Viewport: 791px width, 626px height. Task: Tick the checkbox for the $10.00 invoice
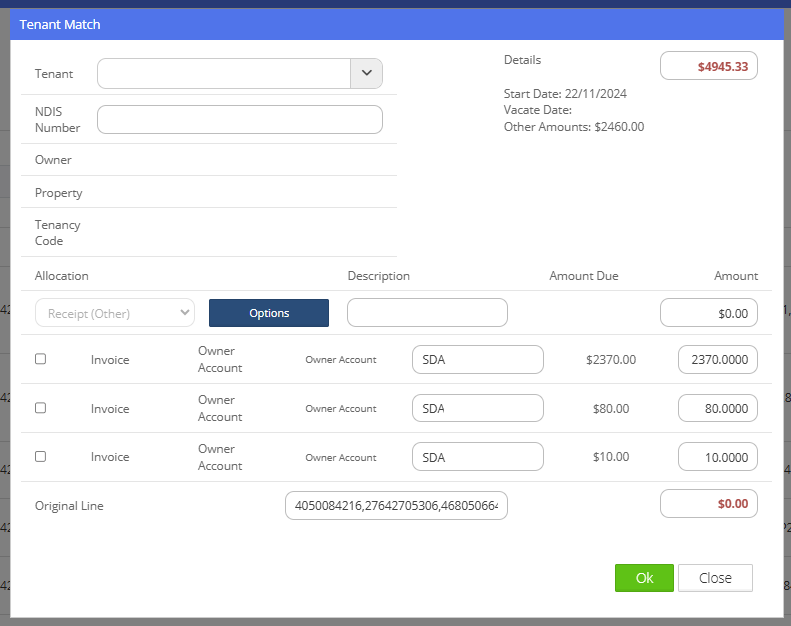click(40, 457)
